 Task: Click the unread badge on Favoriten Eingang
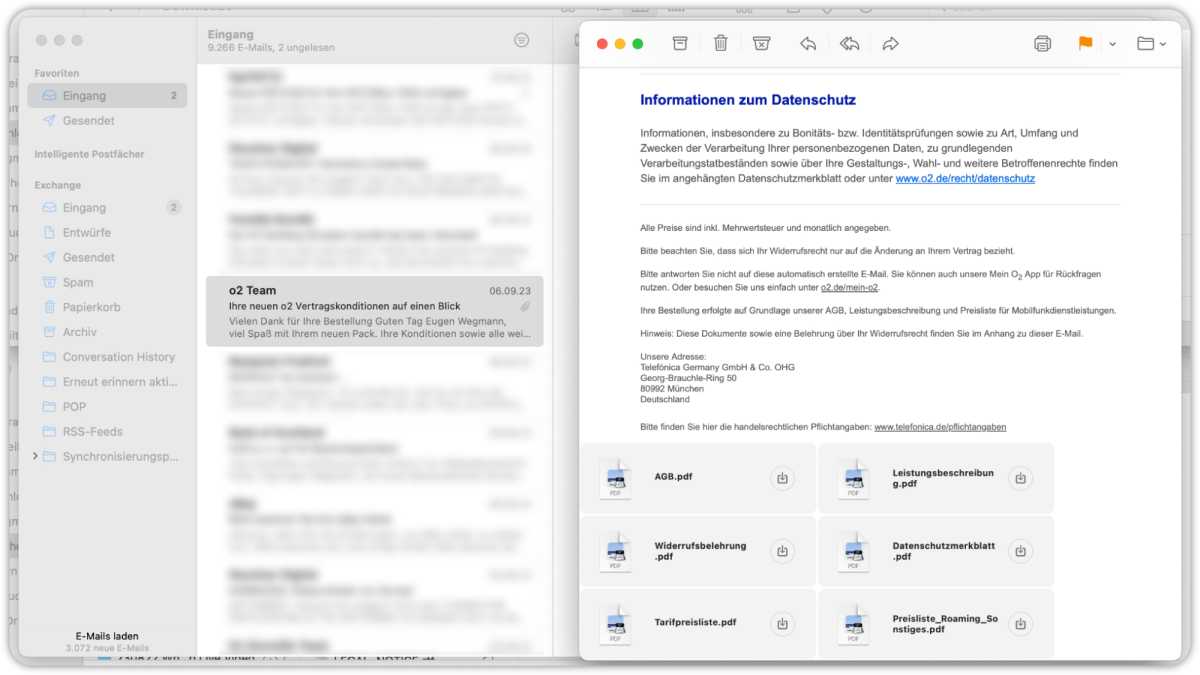[x=173, y=96]
